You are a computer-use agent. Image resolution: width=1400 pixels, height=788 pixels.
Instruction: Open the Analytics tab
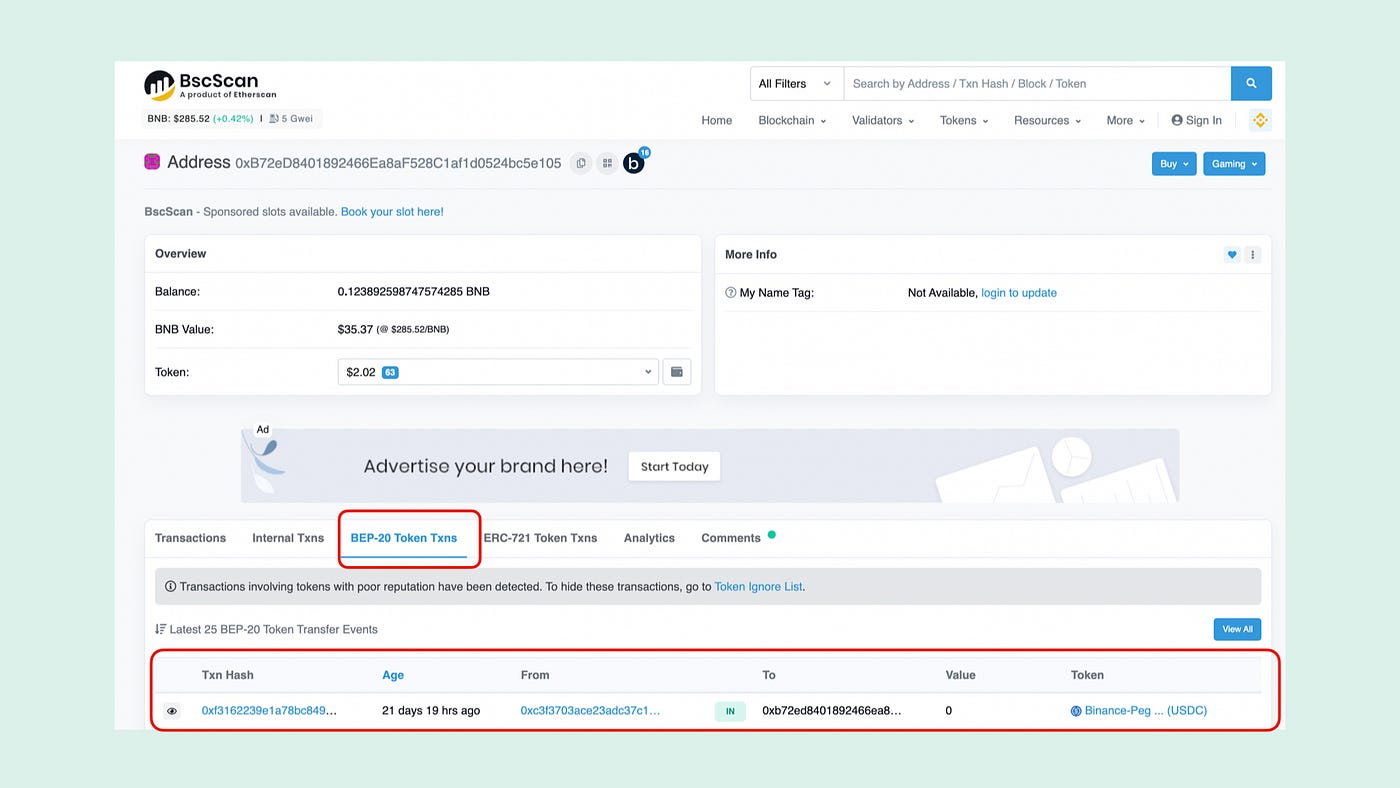tap(649, 538)
